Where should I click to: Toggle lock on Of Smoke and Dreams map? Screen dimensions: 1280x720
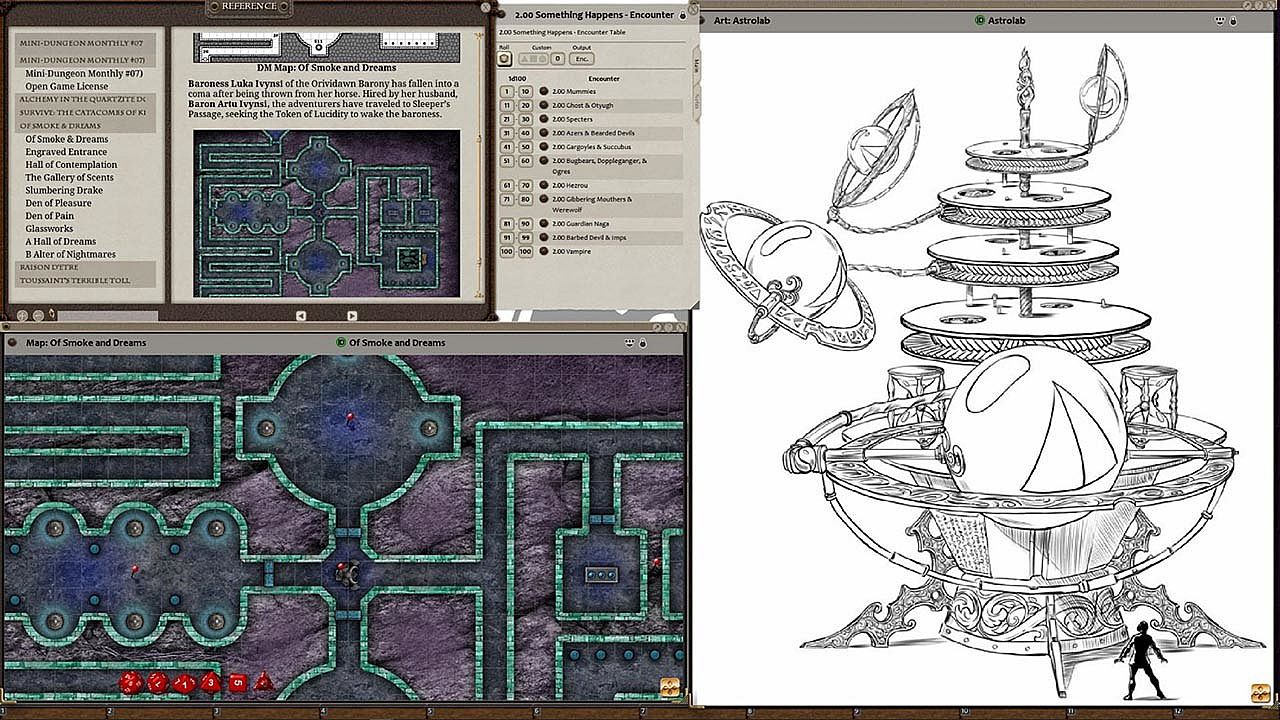point(643,343)
